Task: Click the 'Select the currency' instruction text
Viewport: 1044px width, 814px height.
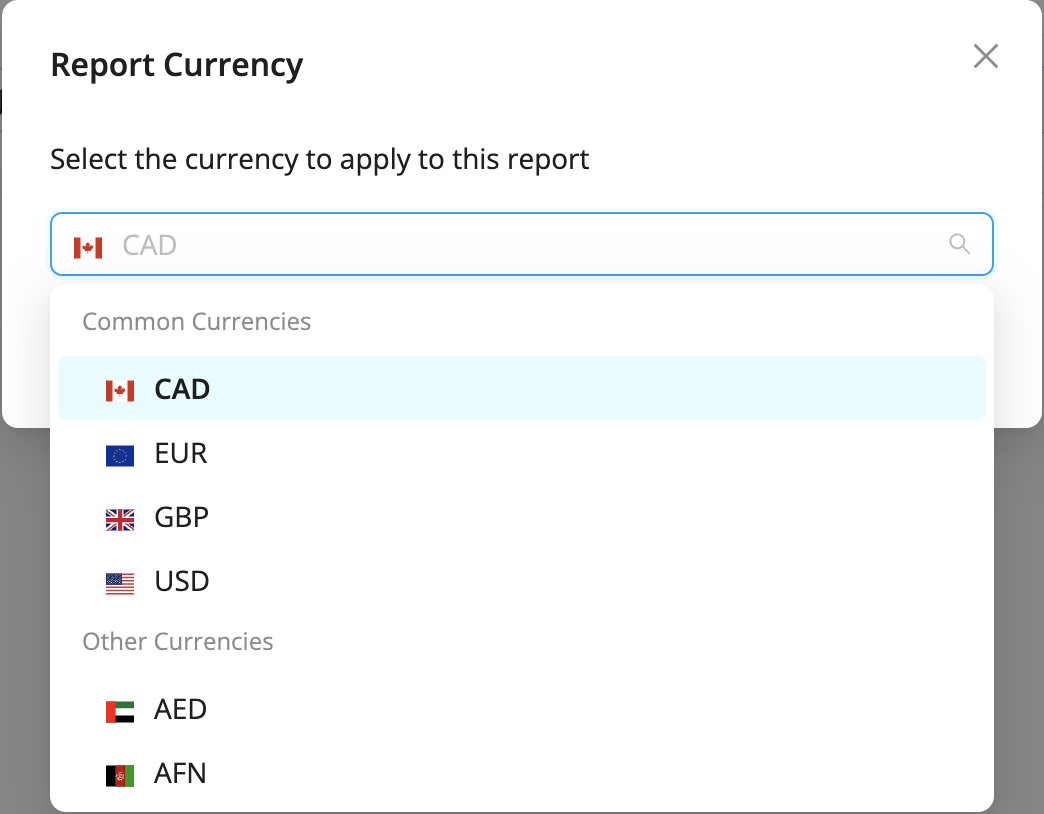Action: (x=320, y=159)
